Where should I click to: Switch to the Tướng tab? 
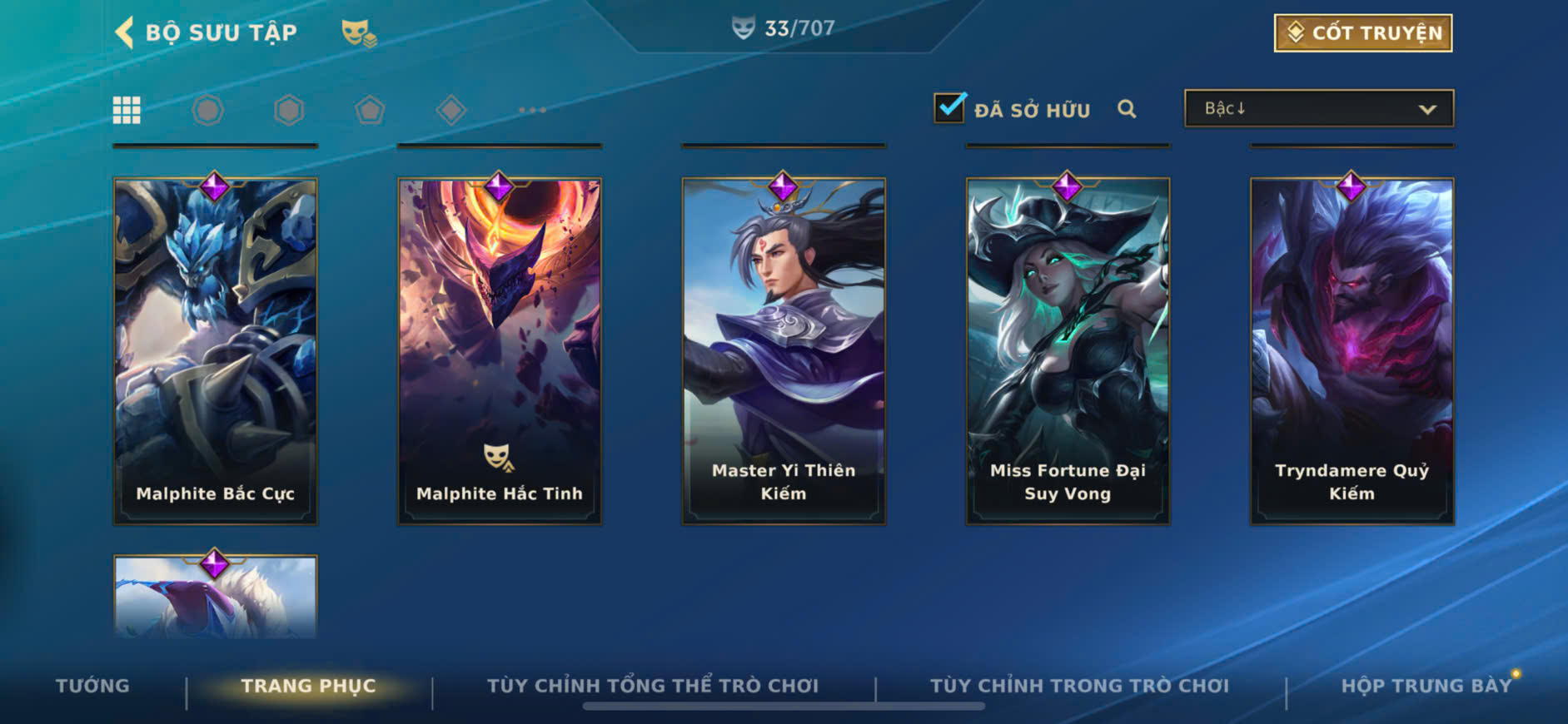[x=92, y=686]
